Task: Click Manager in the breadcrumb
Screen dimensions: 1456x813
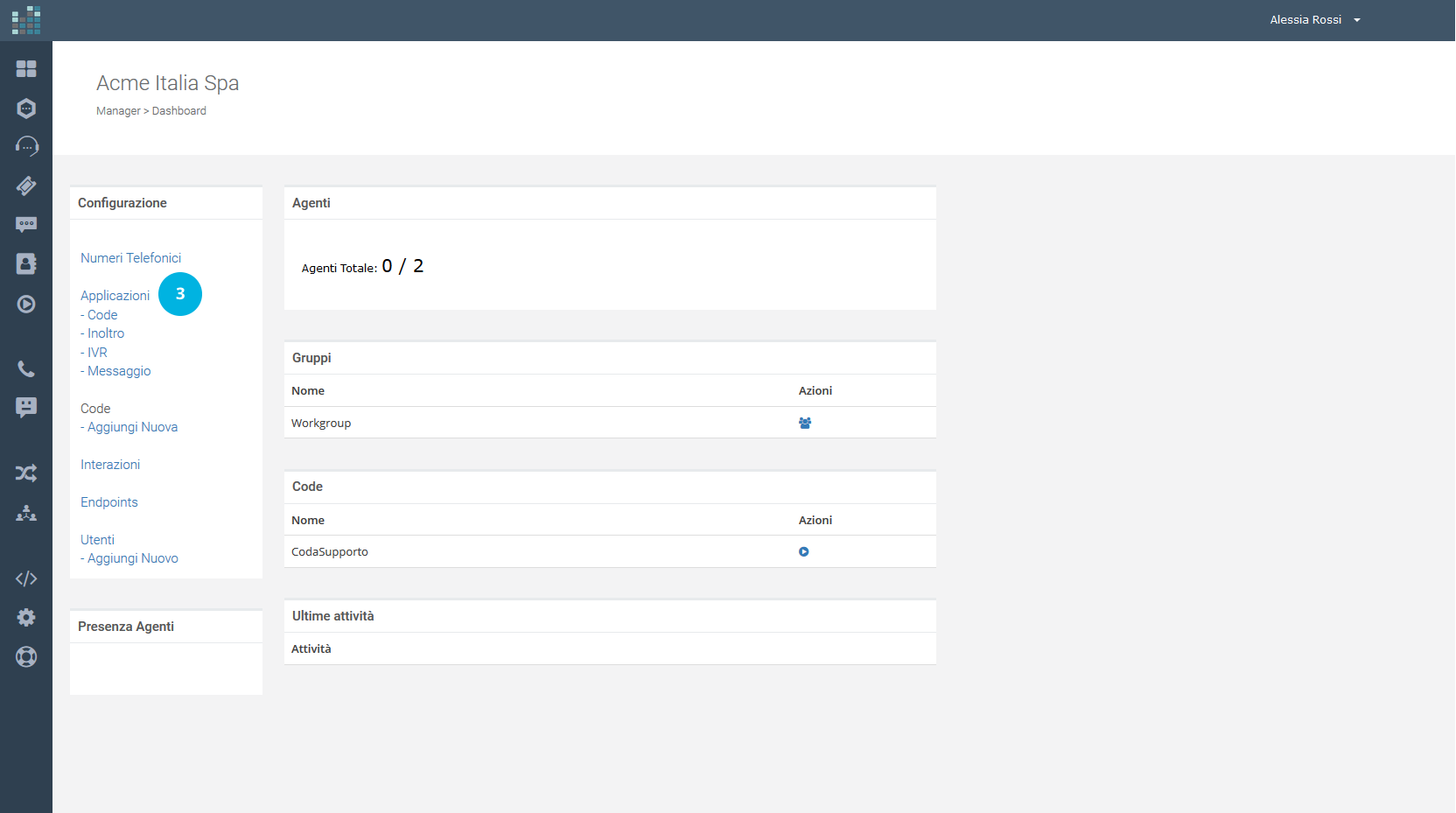Action: pyautogui.click(x=118, y=110)
